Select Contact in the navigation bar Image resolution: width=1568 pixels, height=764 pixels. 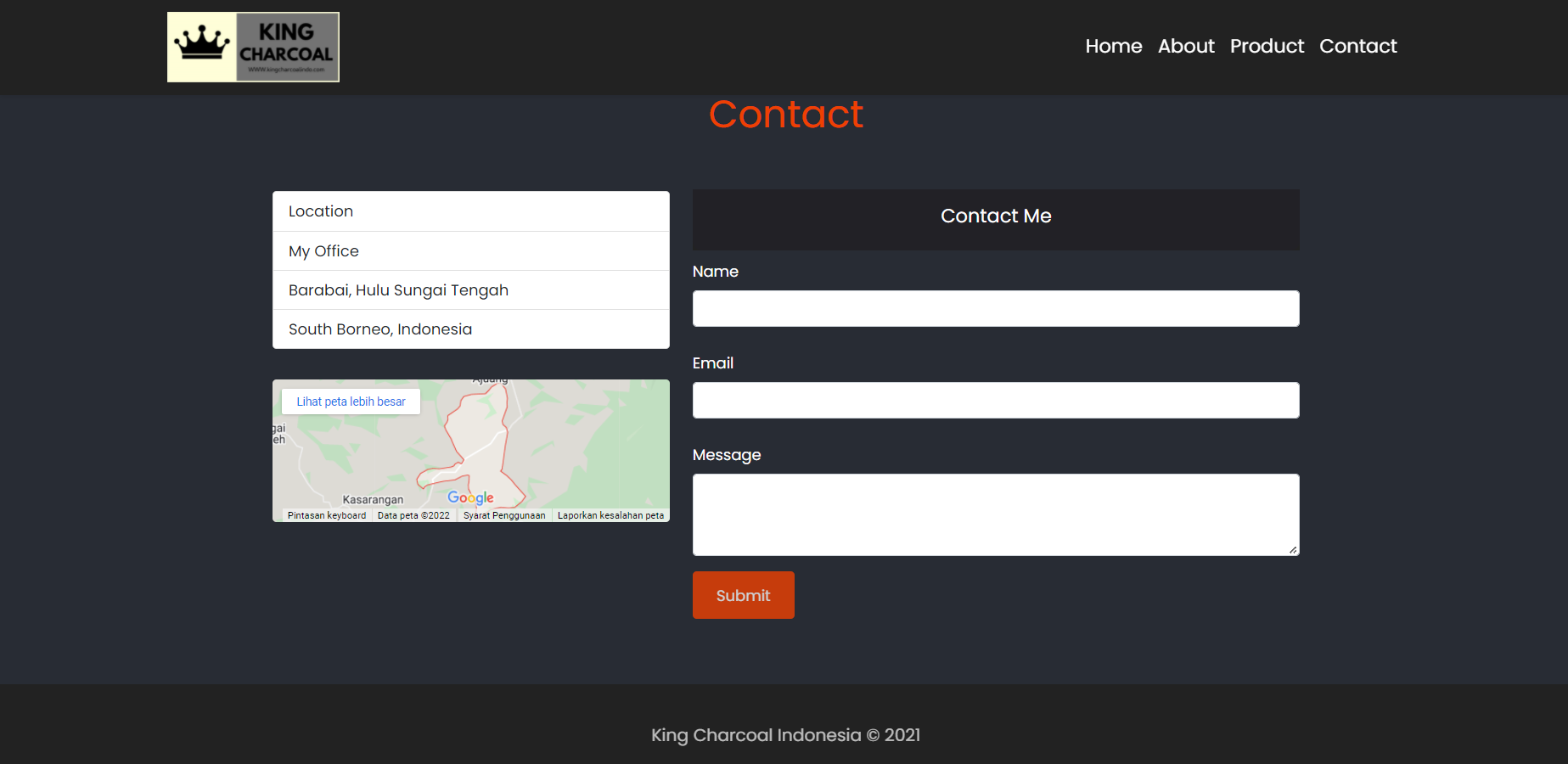pos(1357,46)
